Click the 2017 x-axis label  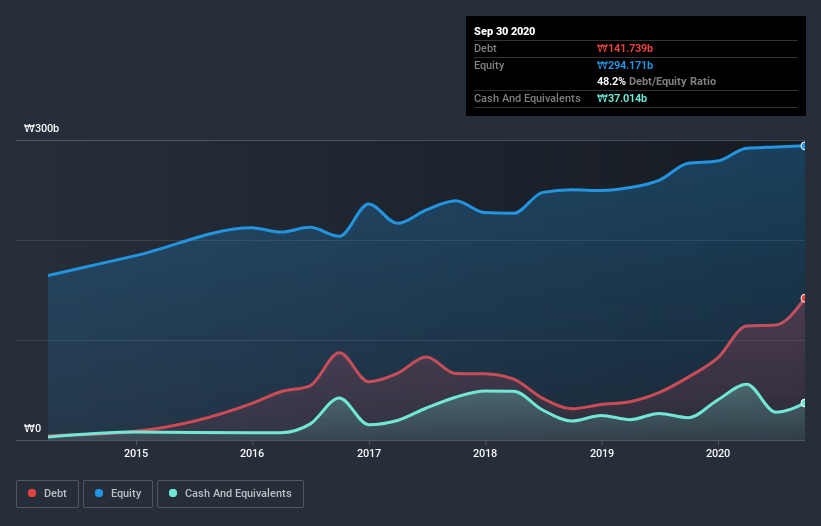tap(369, 453)
